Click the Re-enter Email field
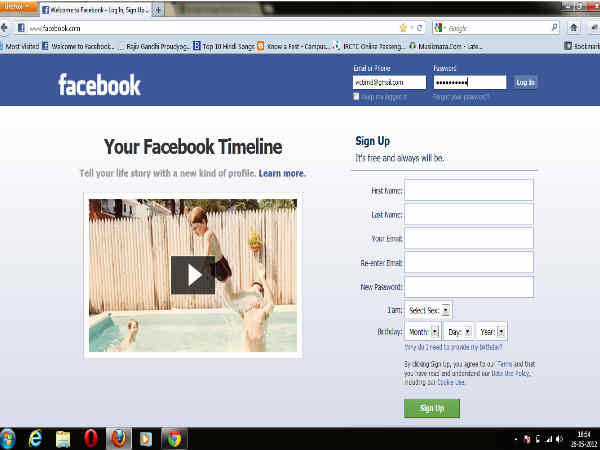This screenshot has height=450, width=600. [469, 262]
